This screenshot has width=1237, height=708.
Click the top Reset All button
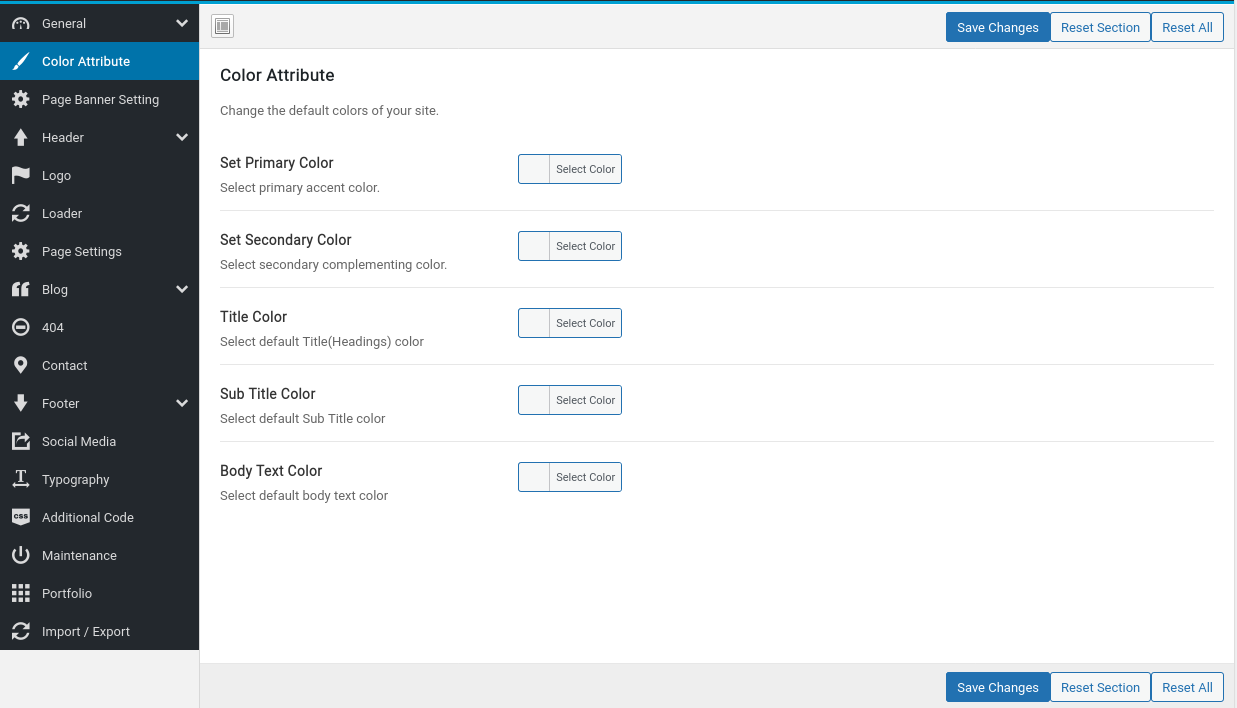pos(1187,27)
